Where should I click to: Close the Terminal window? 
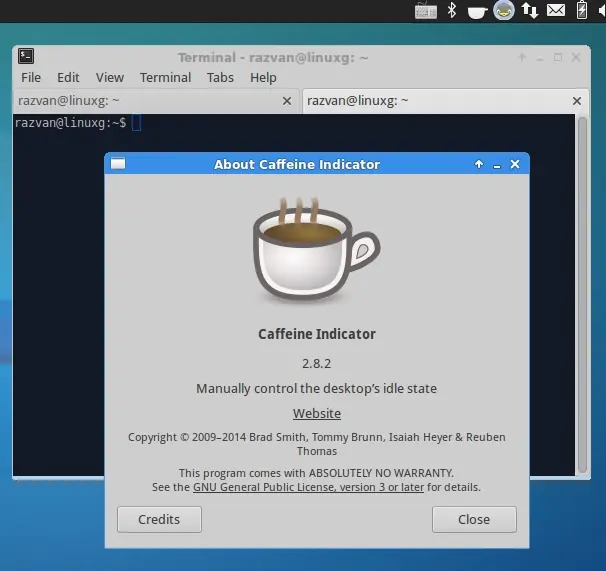coord(576,58)
